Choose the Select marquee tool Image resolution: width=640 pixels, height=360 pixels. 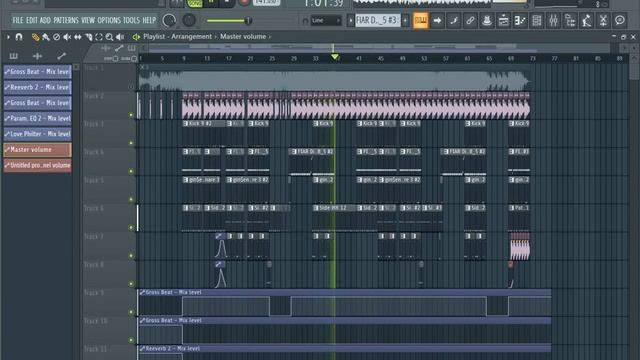tap(99, 37)
